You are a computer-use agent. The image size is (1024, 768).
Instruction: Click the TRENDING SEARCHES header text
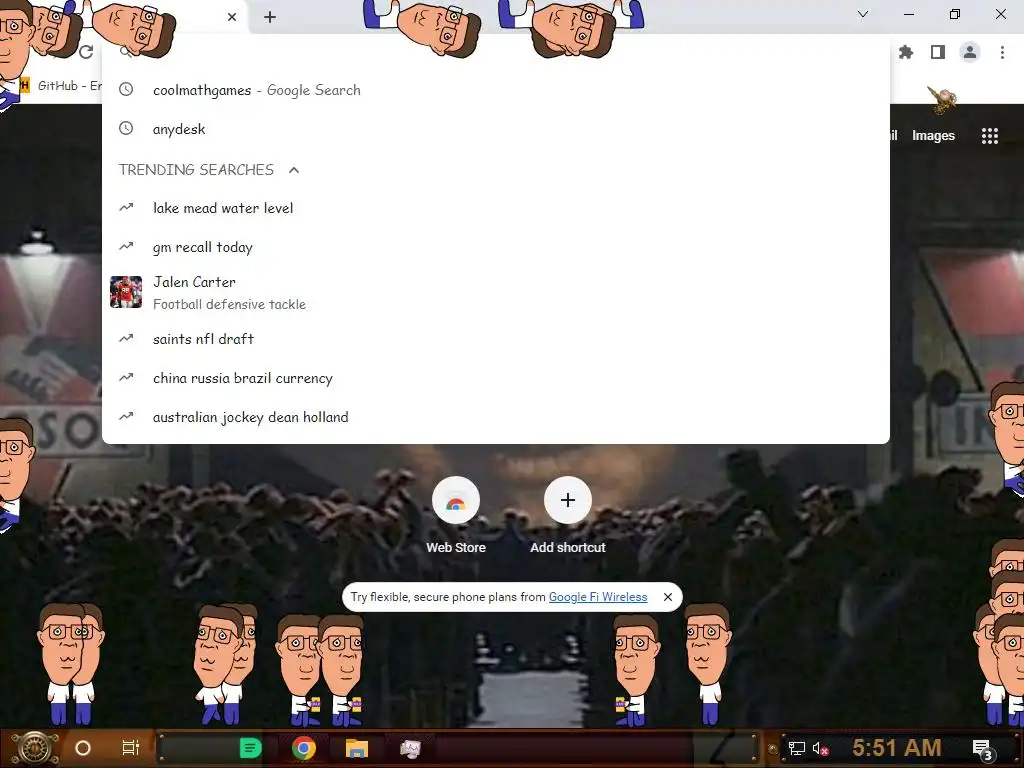[x=196, y=170]
